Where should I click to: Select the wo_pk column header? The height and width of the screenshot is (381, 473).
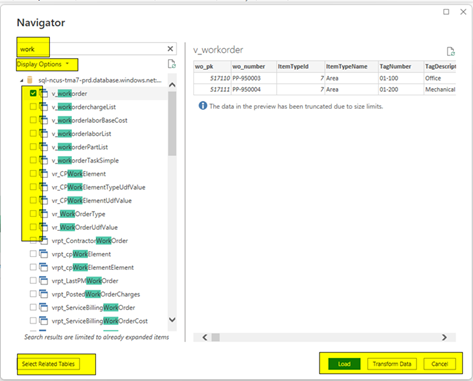[212, 66]
